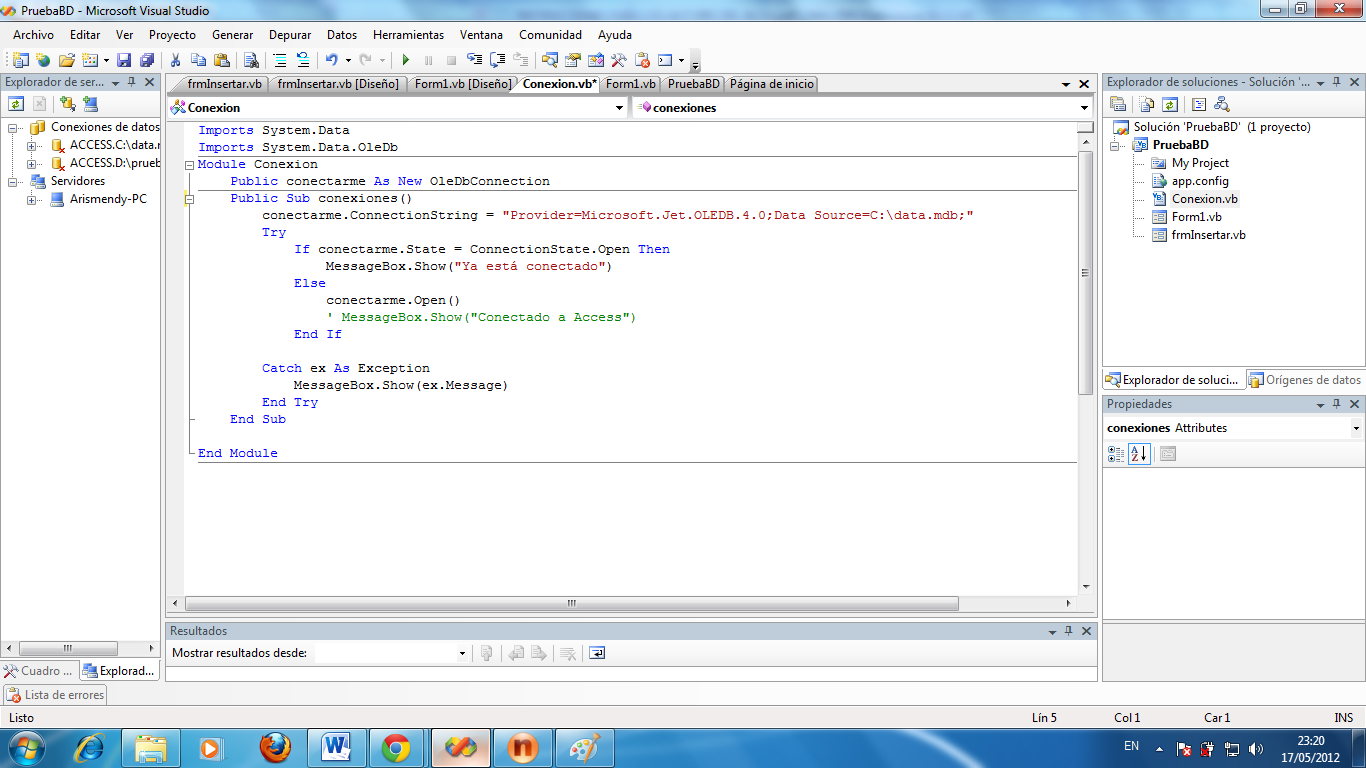The height and width of the screenshot is (768, 1366).
Task: Select frmInsertar.vb in Solution Explorer
Action: pos(1208,235)
